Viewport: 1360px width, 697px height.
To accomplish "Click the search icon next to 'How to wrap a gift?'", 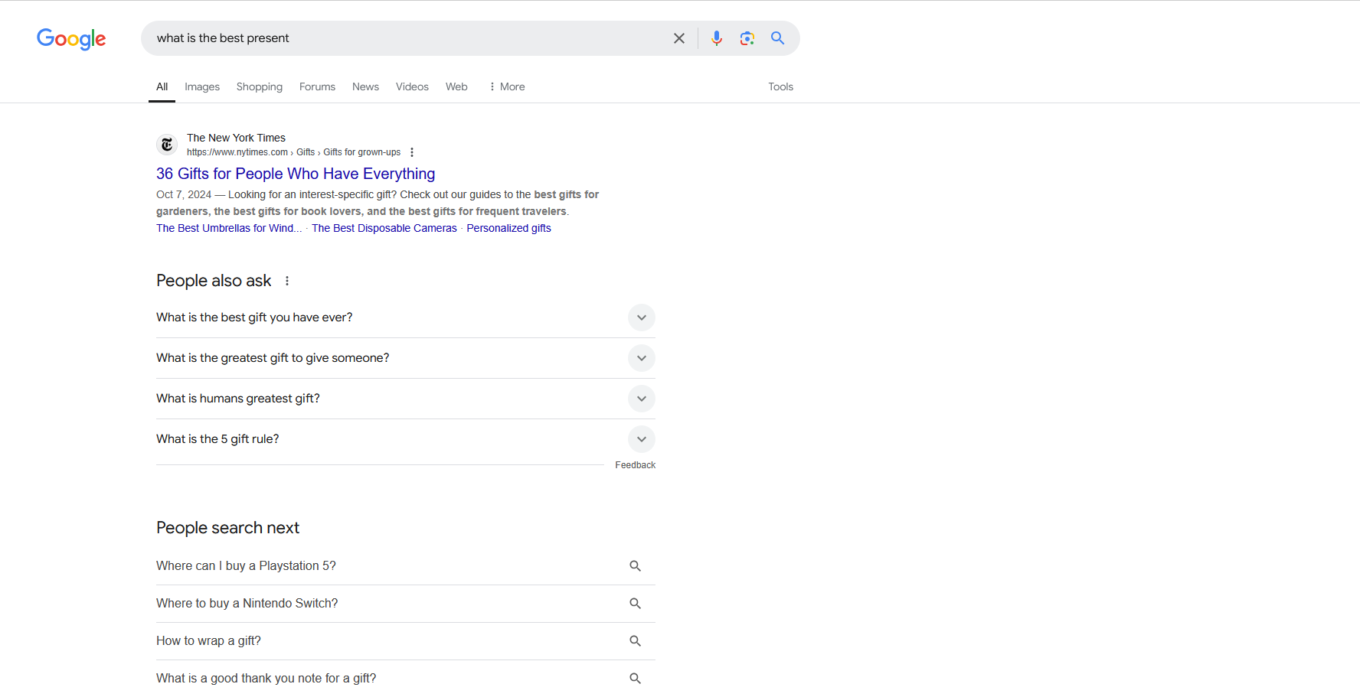I will tap(635, 640).
